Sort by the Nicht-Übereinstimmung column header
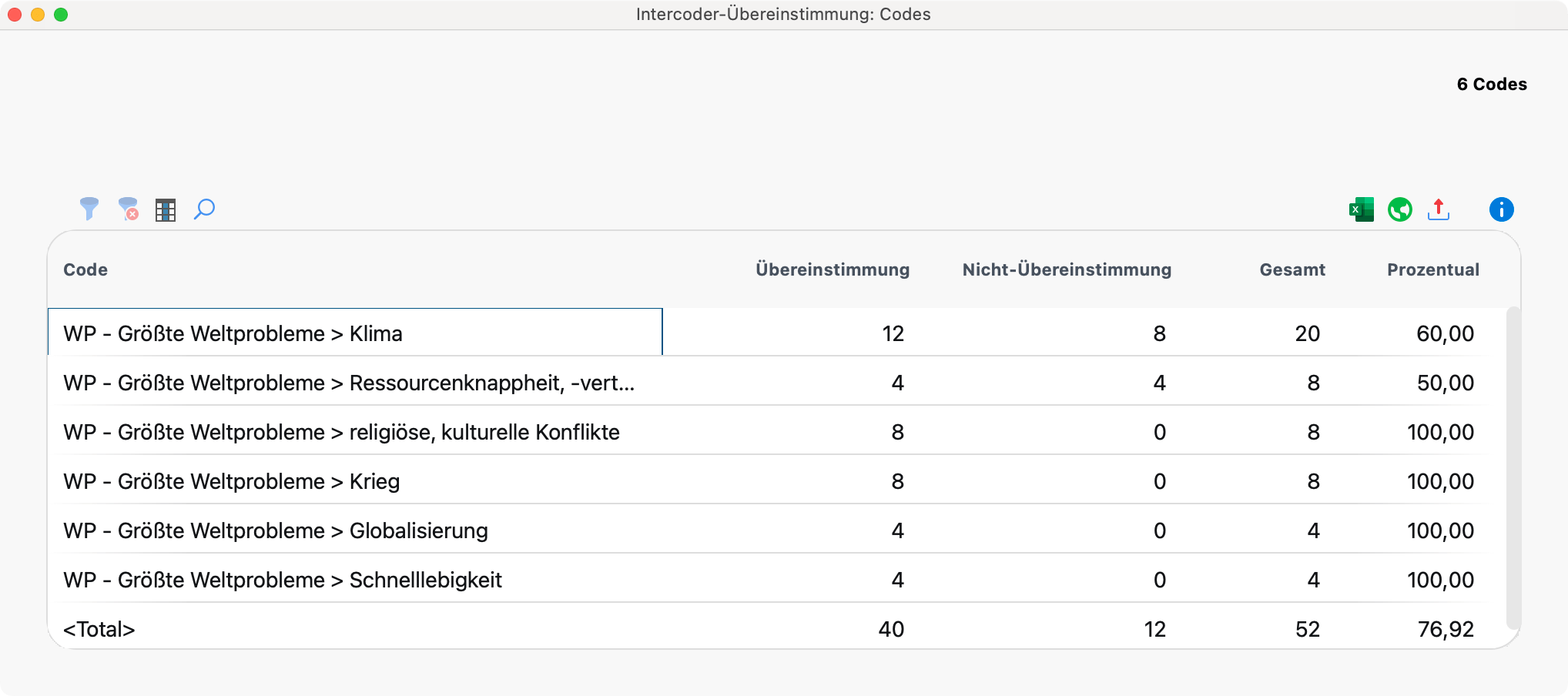The image size is (1568, 696). coord(1067,269)
